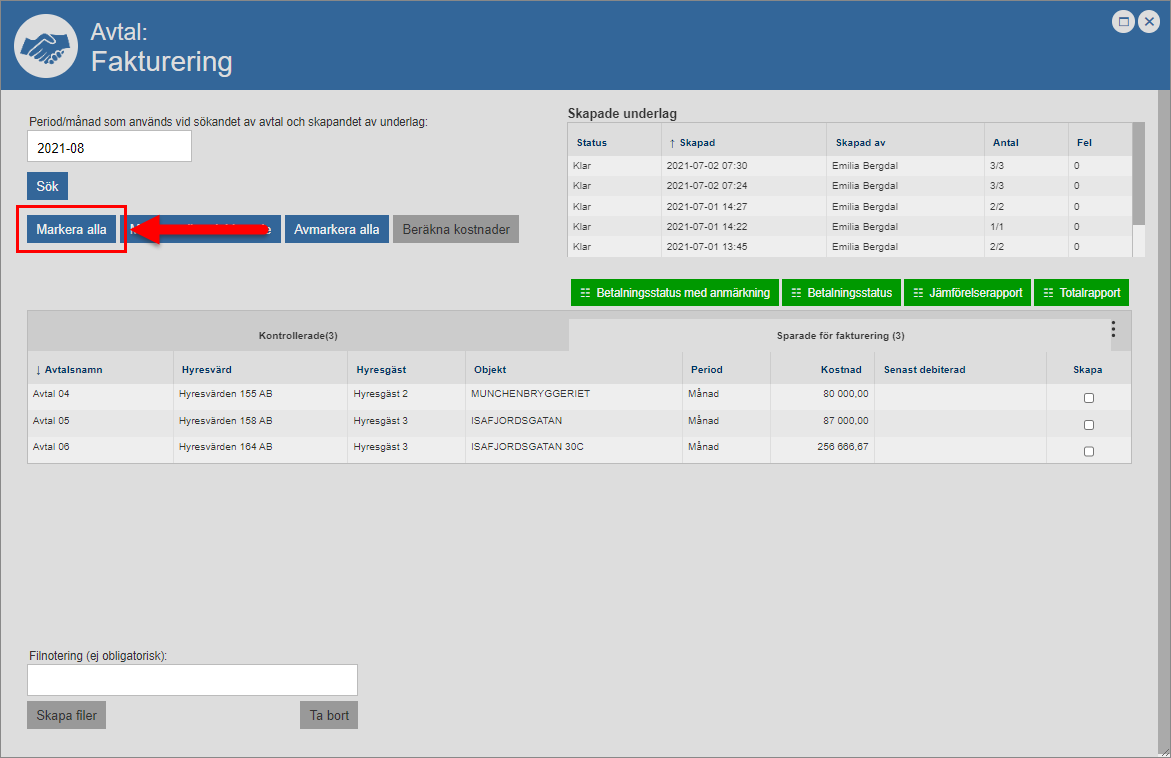Open the Betalningsstatus med anmärkning report

tap(675, 293)
